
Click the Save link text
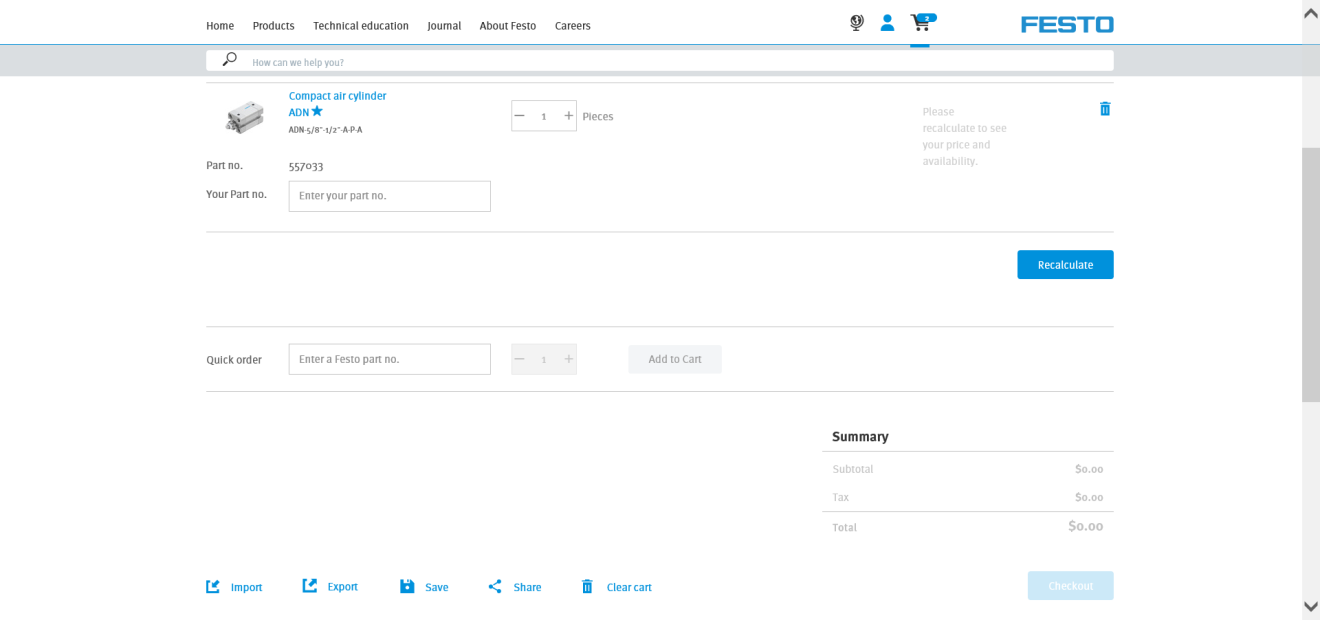pyautogui.click(x=437, y=587)
